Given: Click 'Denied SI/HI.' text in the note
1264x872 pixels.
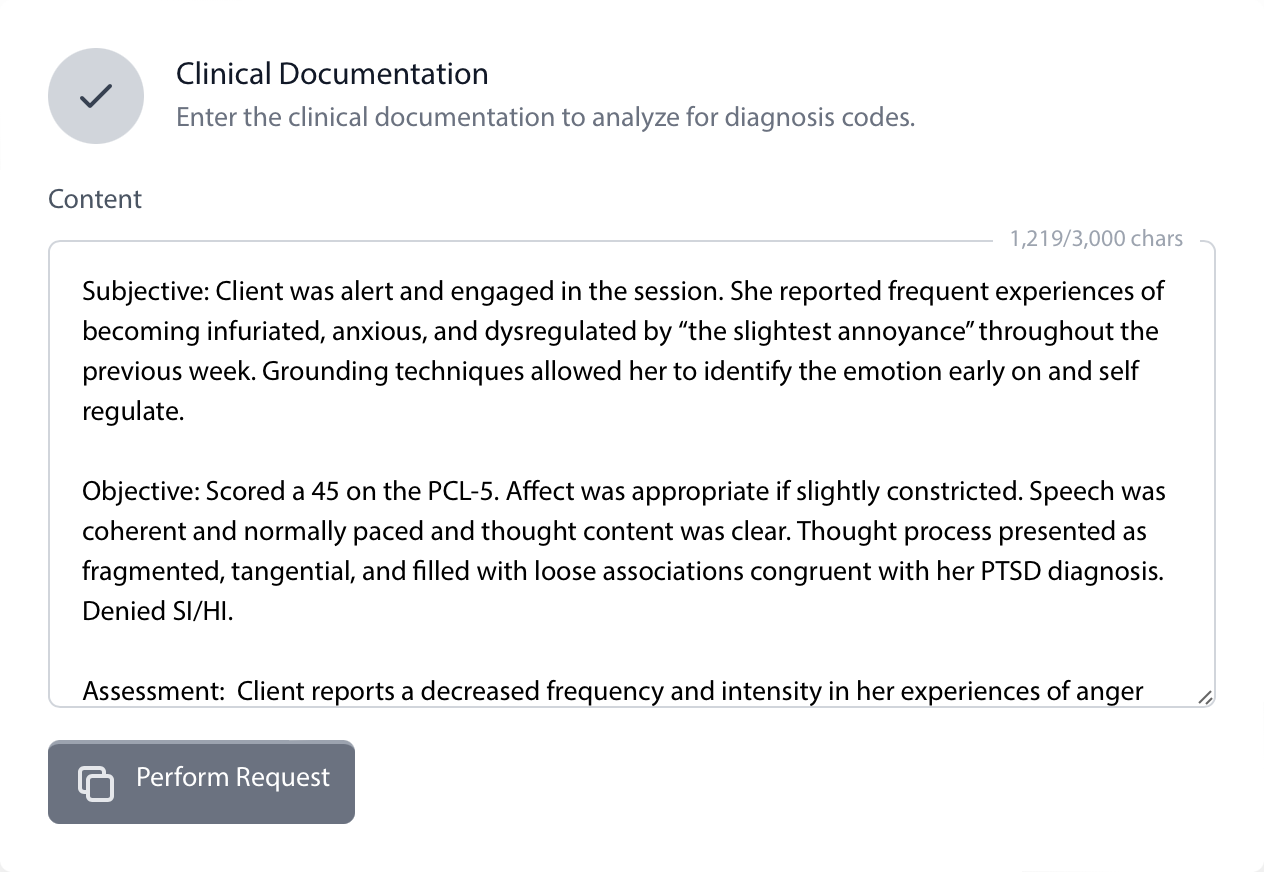Looking at the screenshot, I should pyautogui.click(x=157, y=611).
